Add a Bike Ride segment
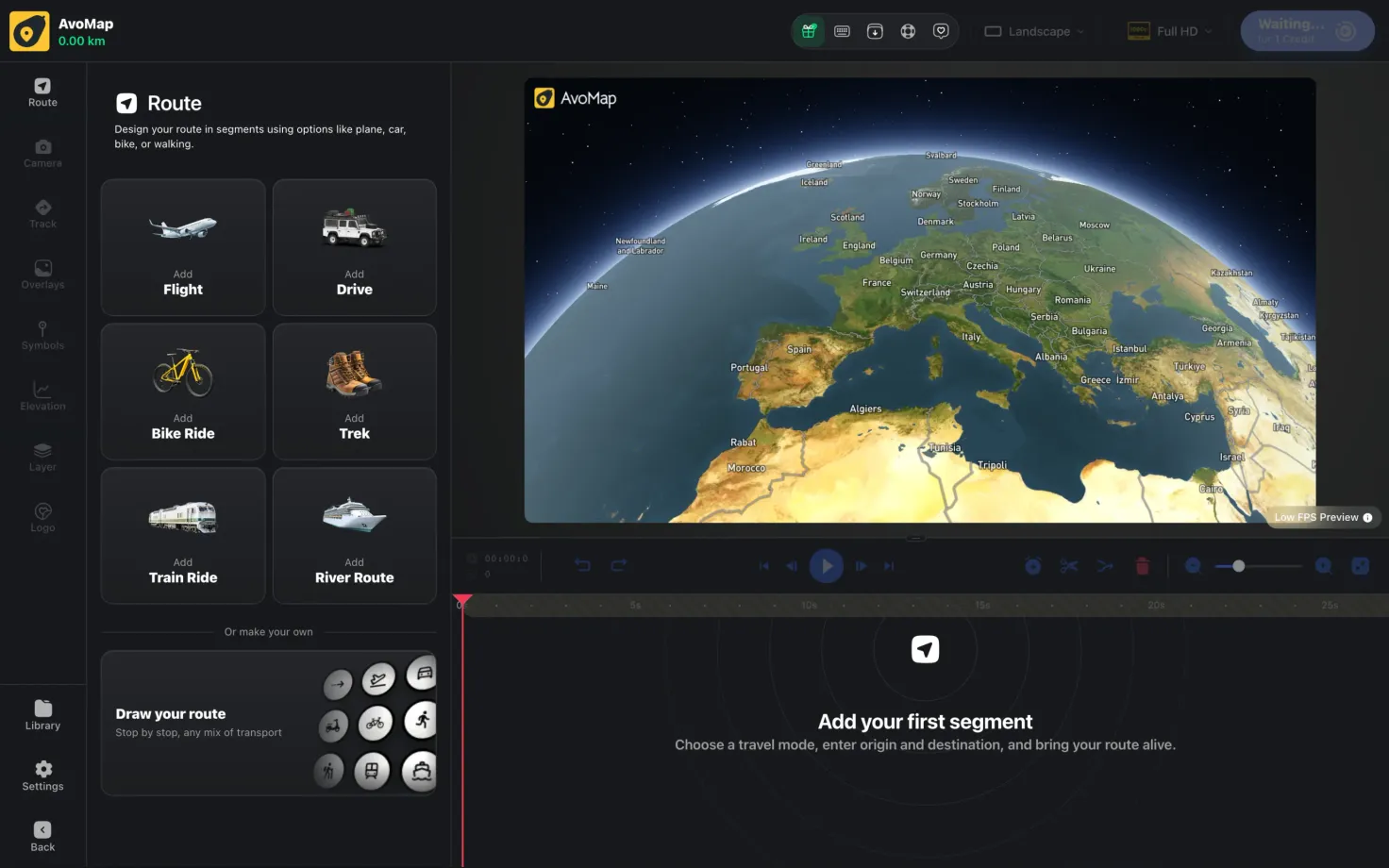This screenshot has width=1389, height=868. [x=183, y=392]
